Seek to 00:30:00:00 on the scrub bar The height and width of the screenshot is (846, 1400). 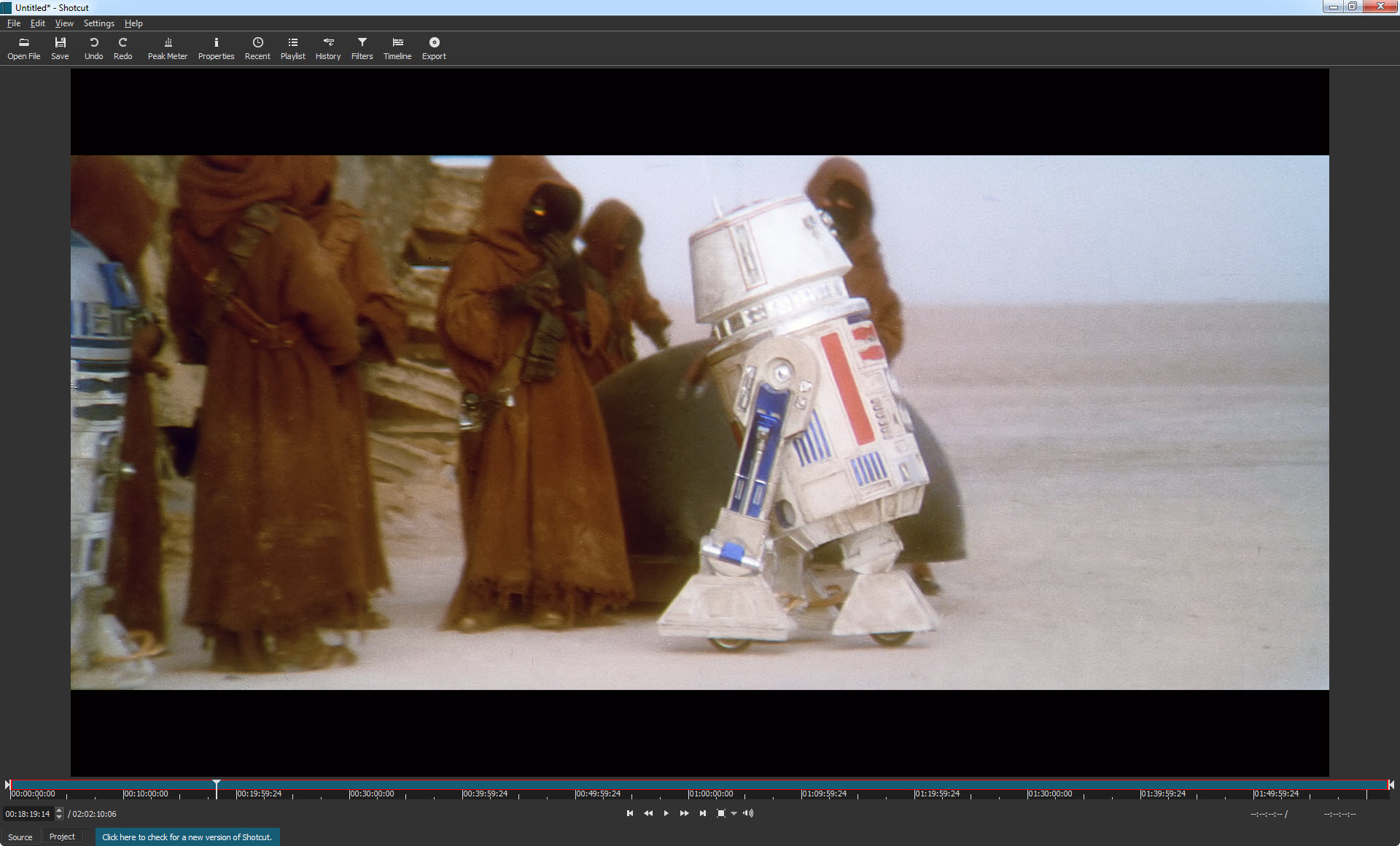(372, 793)
